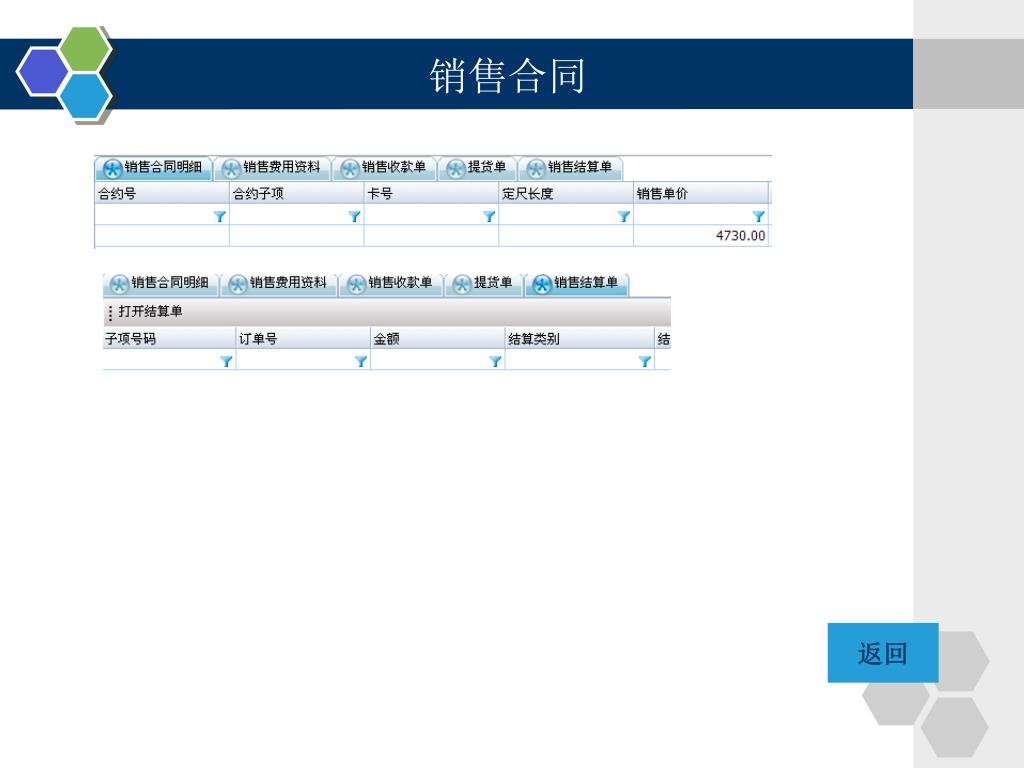Open 提货单 tab in upper tab strip
This screenshot has width=1024, height=768.
477,168
